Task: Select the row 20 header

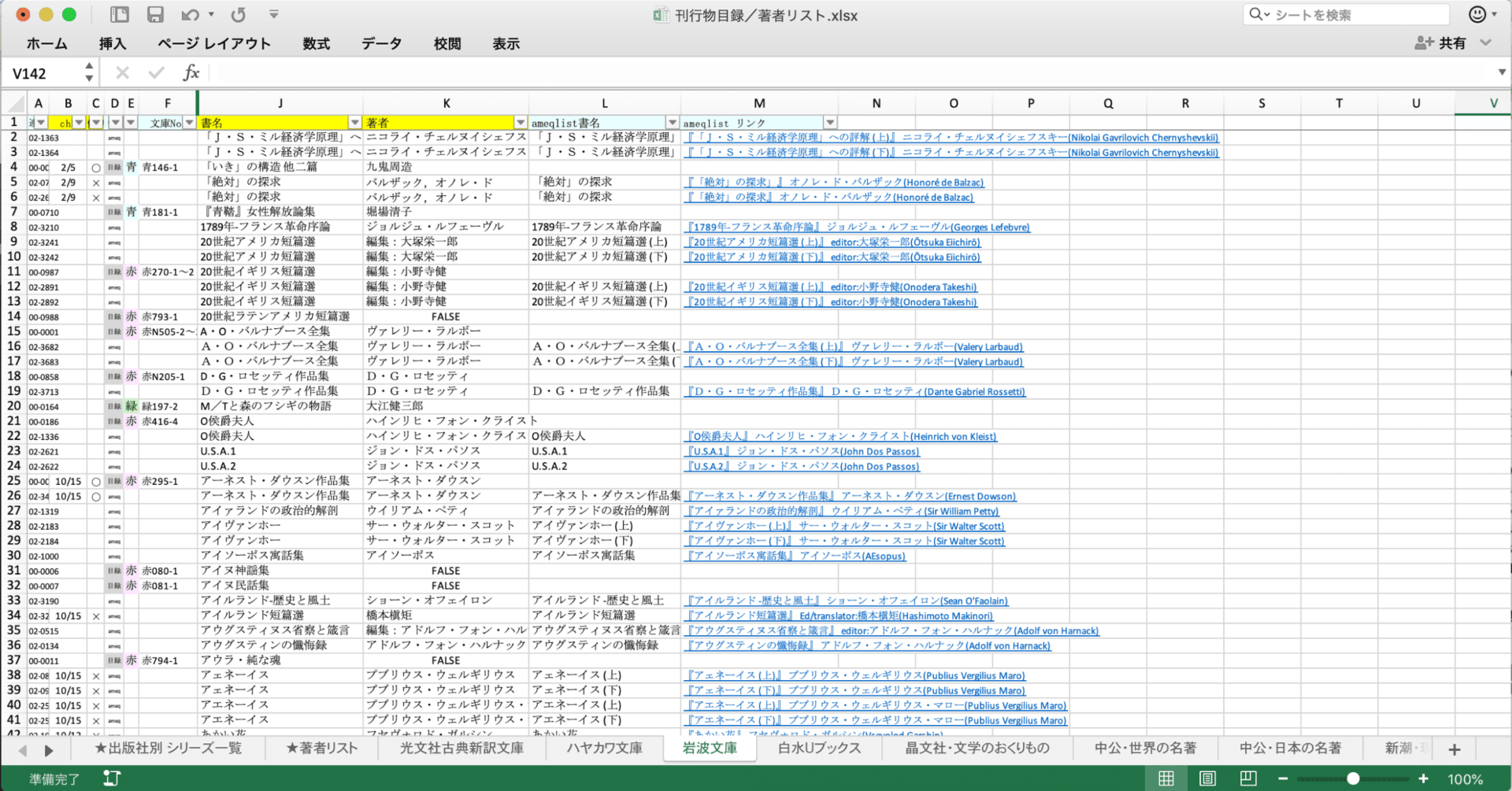Action: click(x=13, y=407)
